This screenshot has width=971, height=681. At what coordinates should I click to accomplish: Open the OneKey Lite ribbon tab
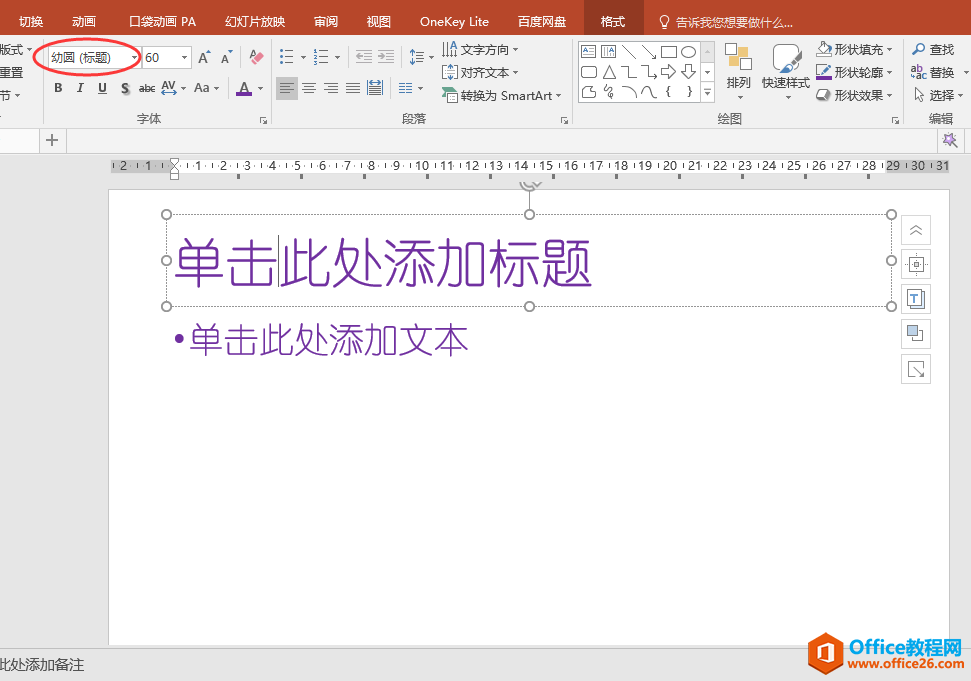click(453, 20)
